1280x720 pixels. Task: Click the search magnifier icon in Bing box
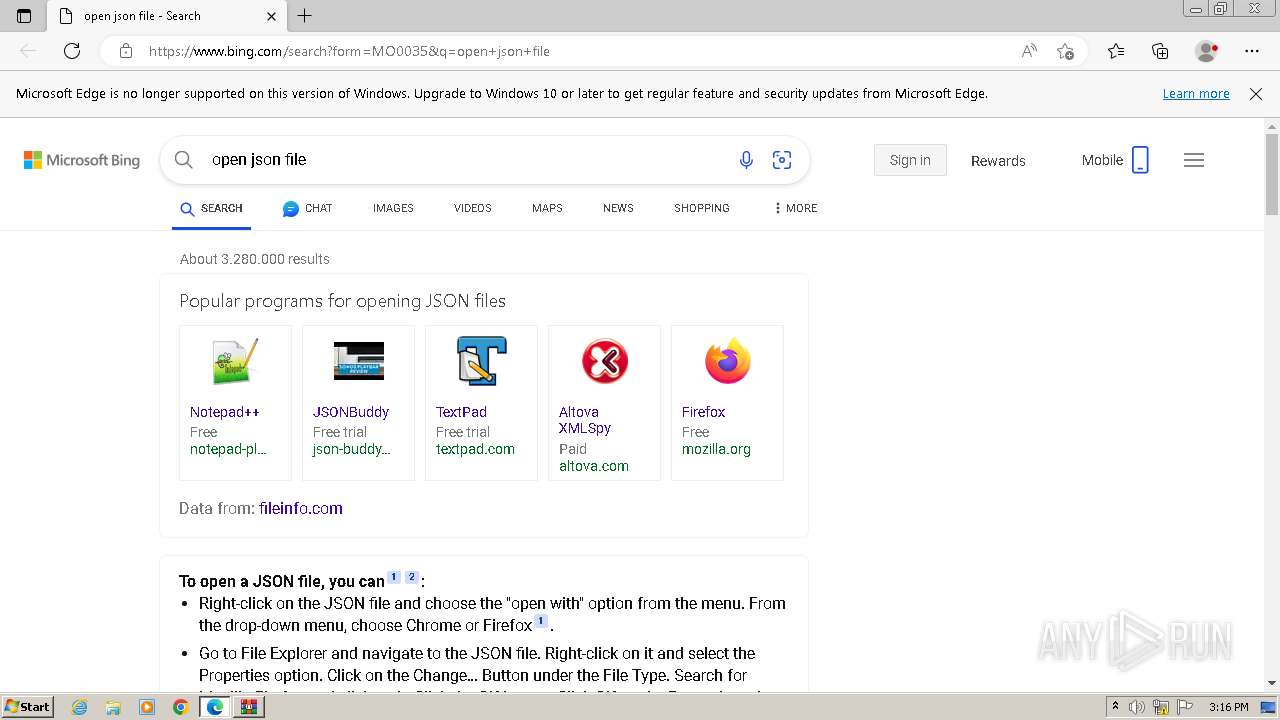(183, 160)
